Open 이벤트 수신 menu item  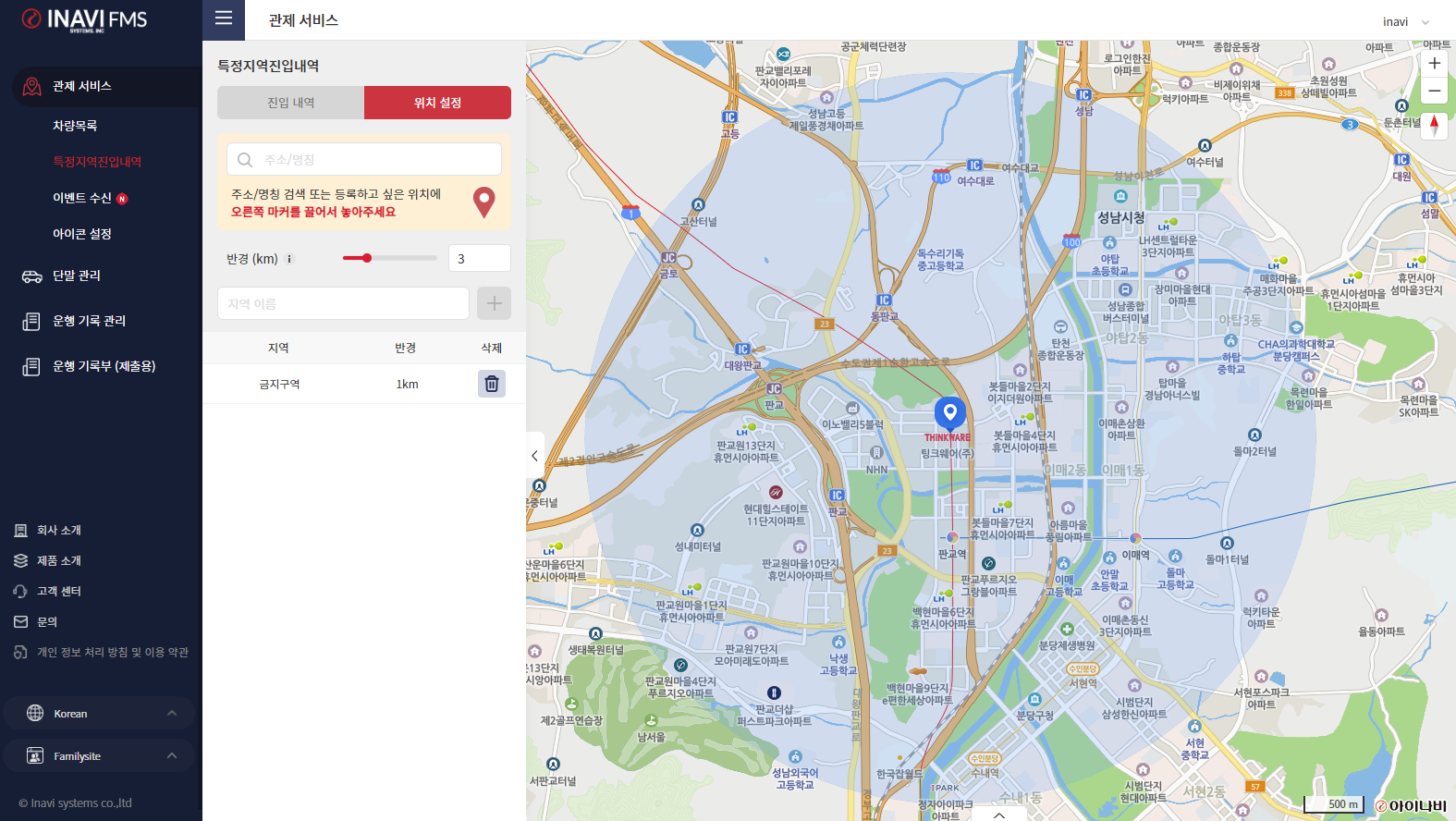(x=82, y=198)
